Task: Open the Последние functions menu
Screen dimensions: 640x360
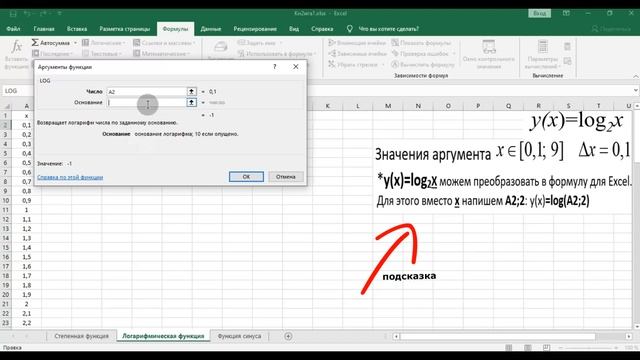Action: tap(53, 53)
